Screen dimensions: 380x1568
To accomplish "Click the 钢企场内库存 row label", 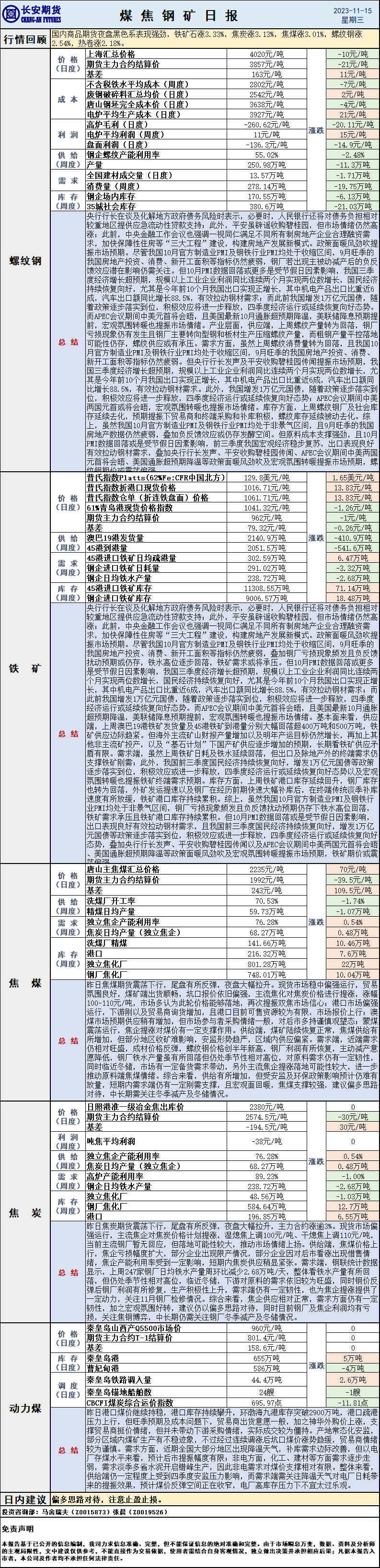I will [111, 196].
